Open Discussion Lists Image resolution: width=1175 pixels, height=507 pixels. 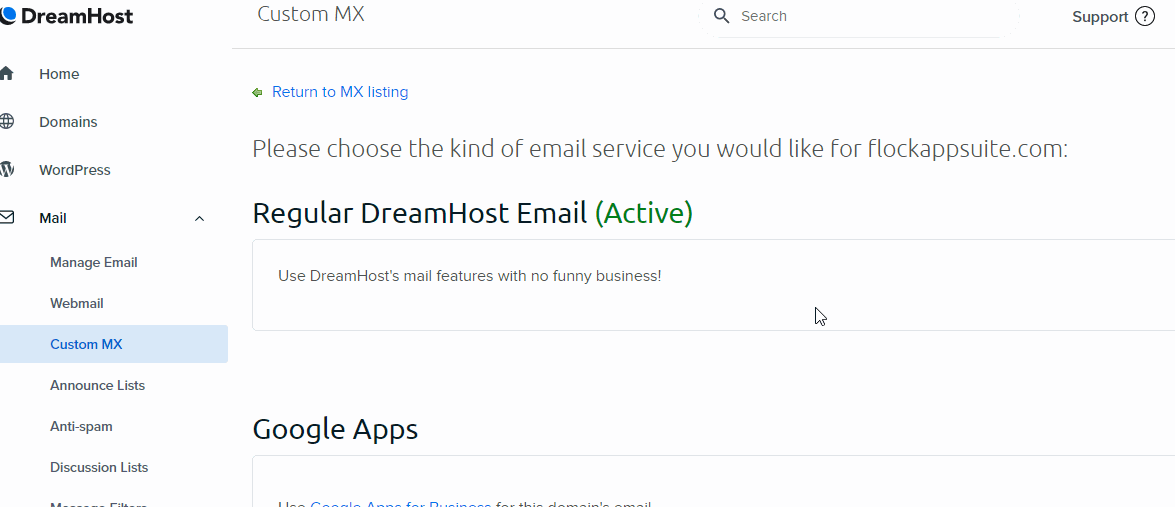tap(99, 467)
